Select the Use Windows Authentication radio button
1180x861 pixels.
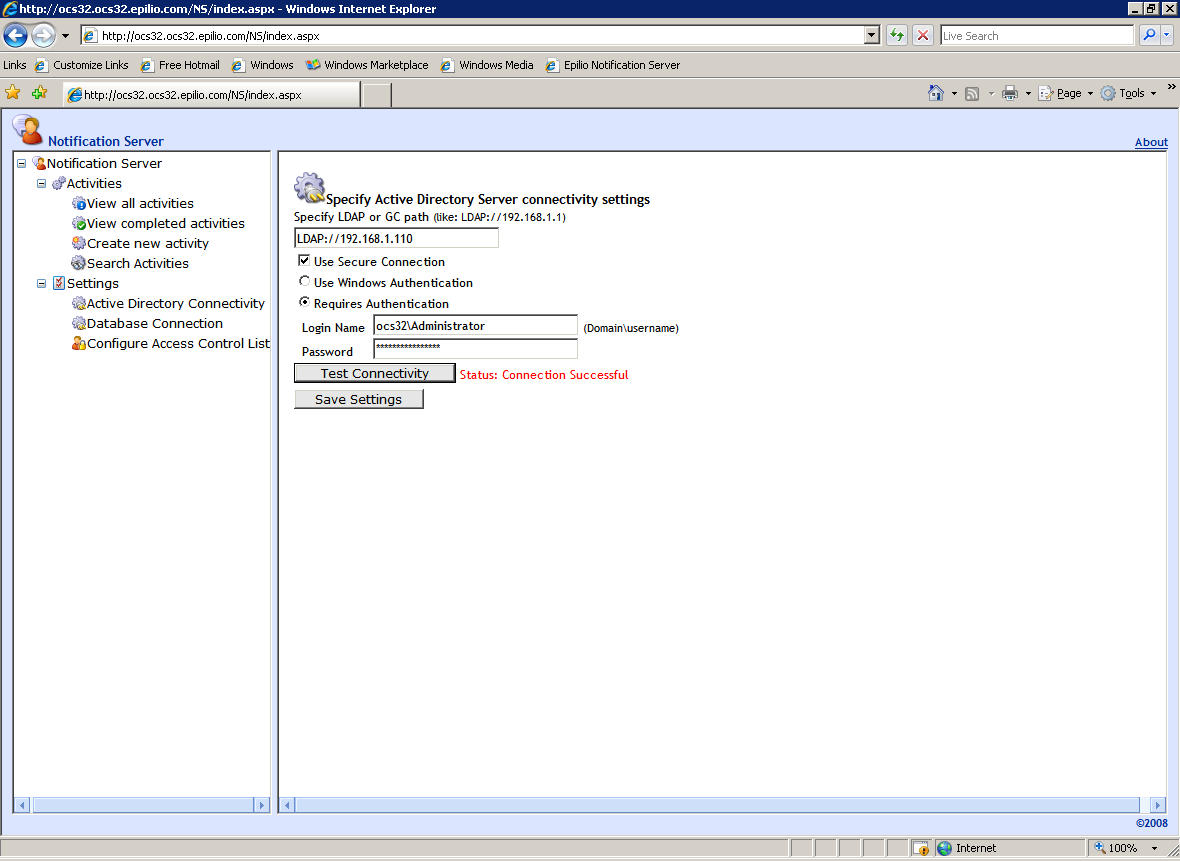[304, 281]
